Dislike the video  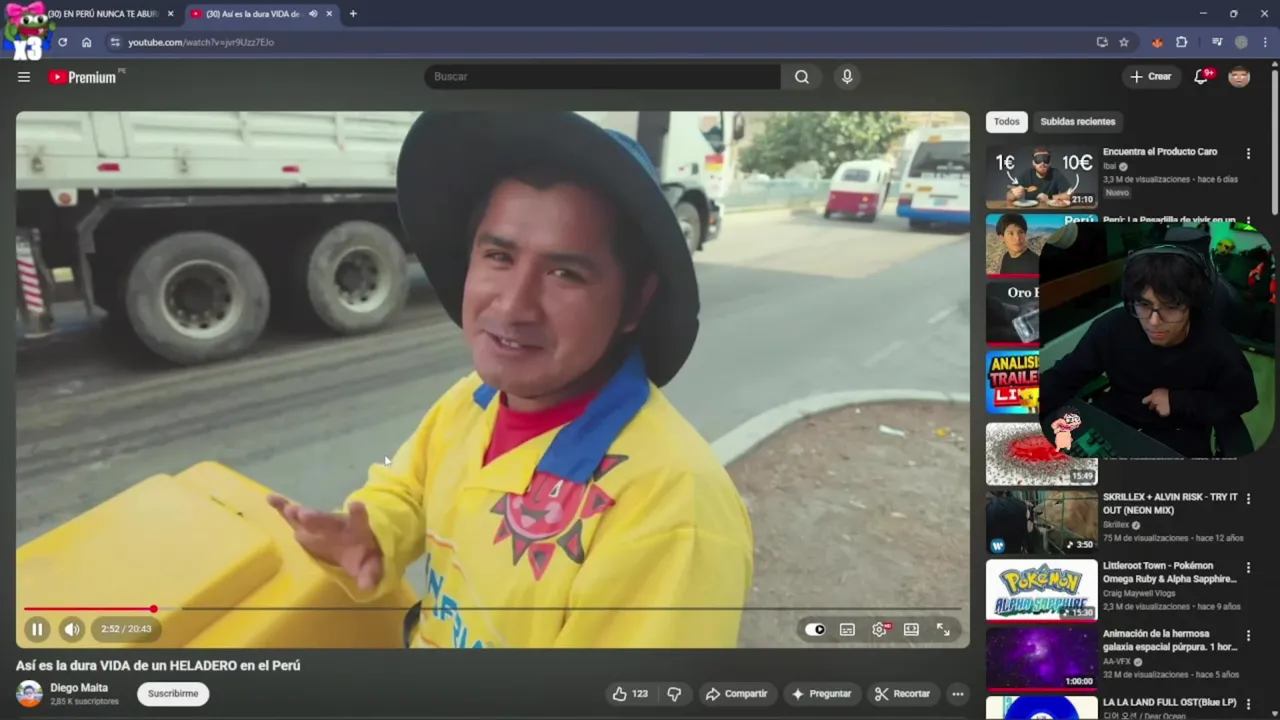(674, 694)
